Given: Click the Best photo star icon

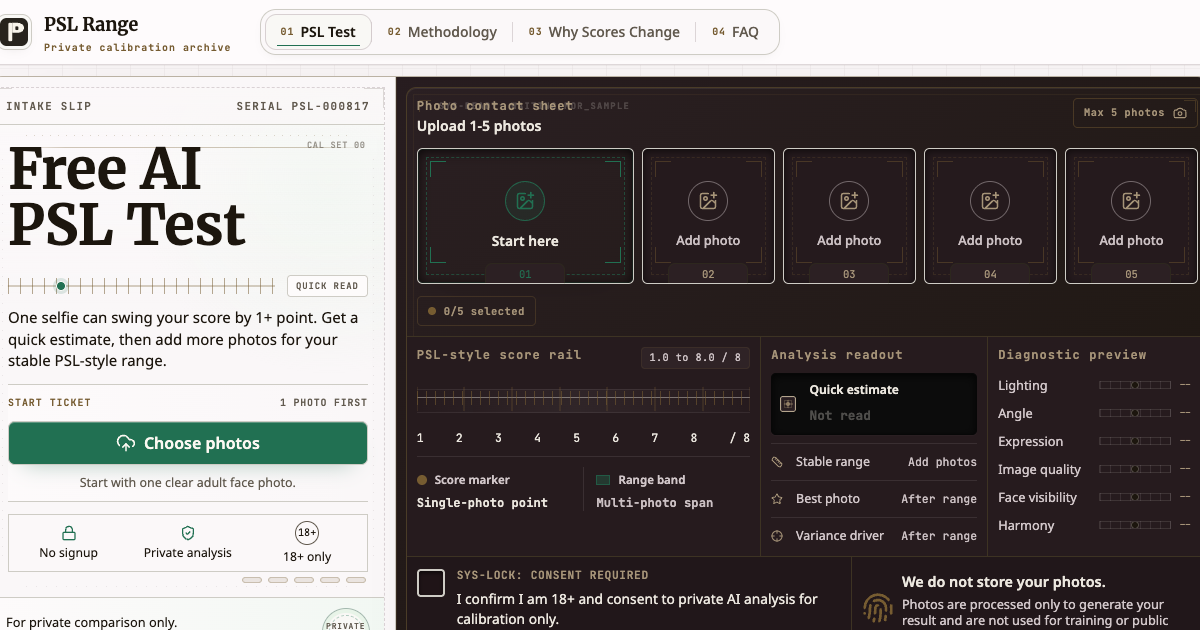Looking at the screenshot, I should 777,499.
